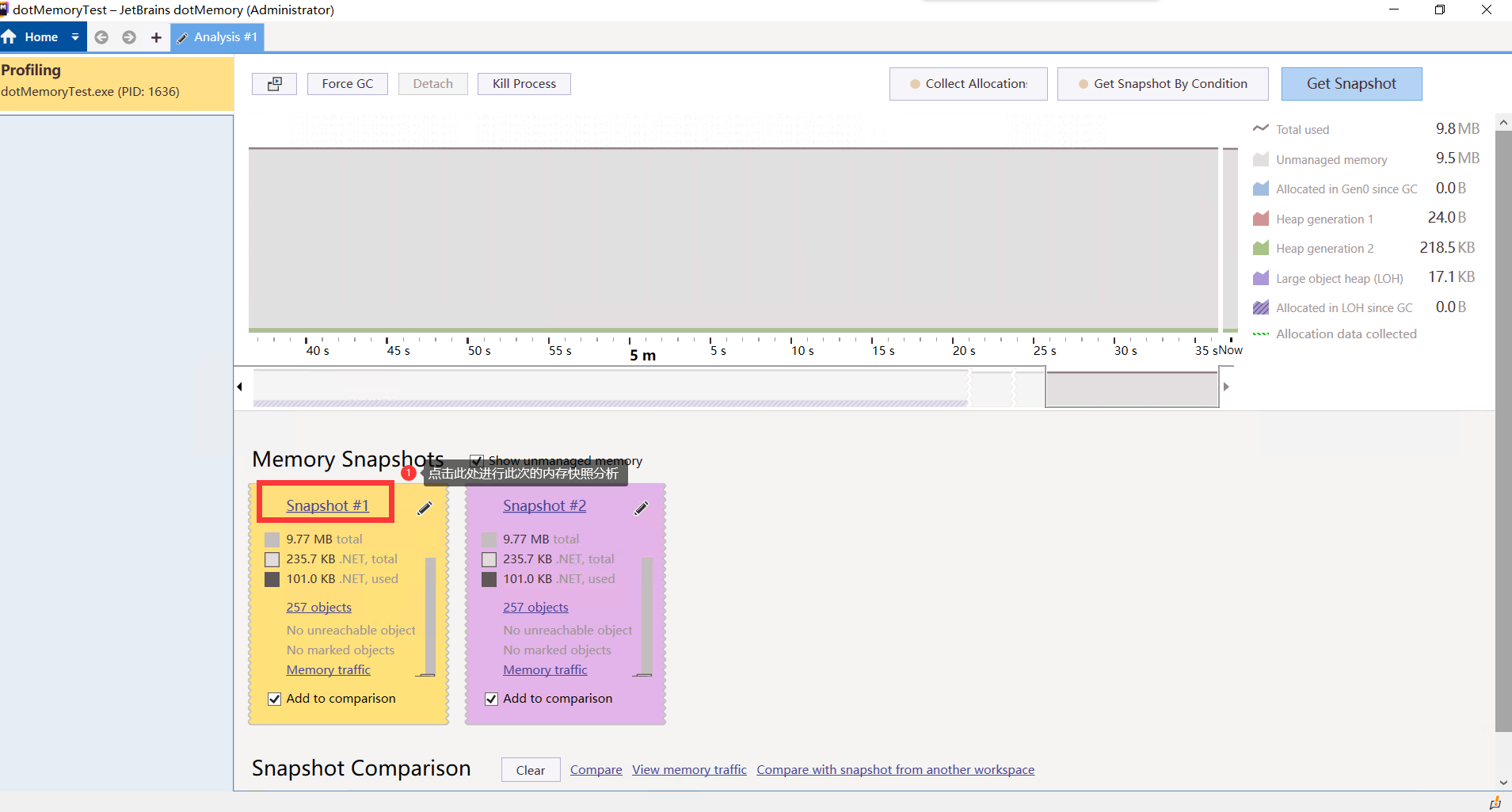Open the Home dropdown arrow
Screen dimensions: 1512x812
point(75,37)
